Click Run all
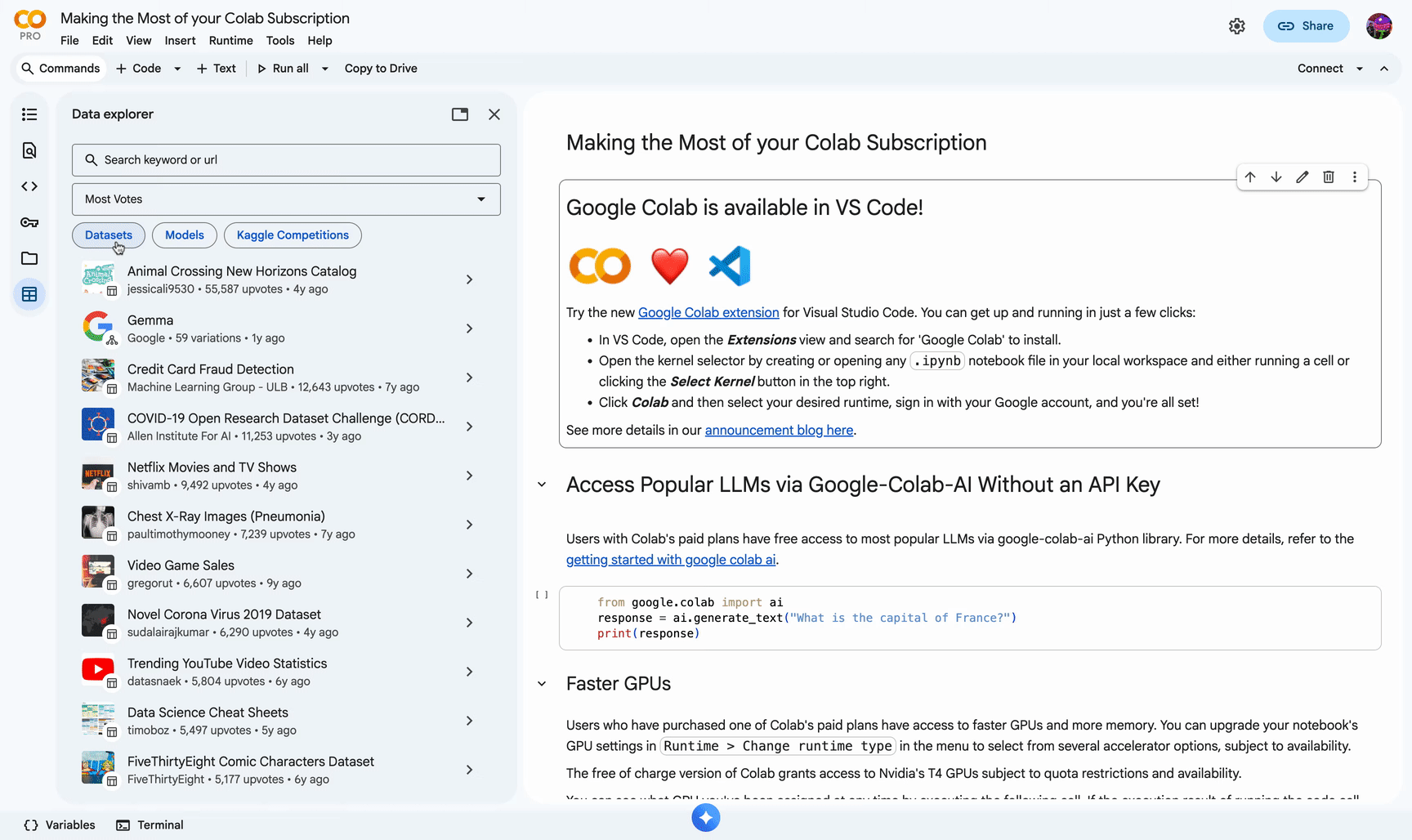 [x=283, y=69]
